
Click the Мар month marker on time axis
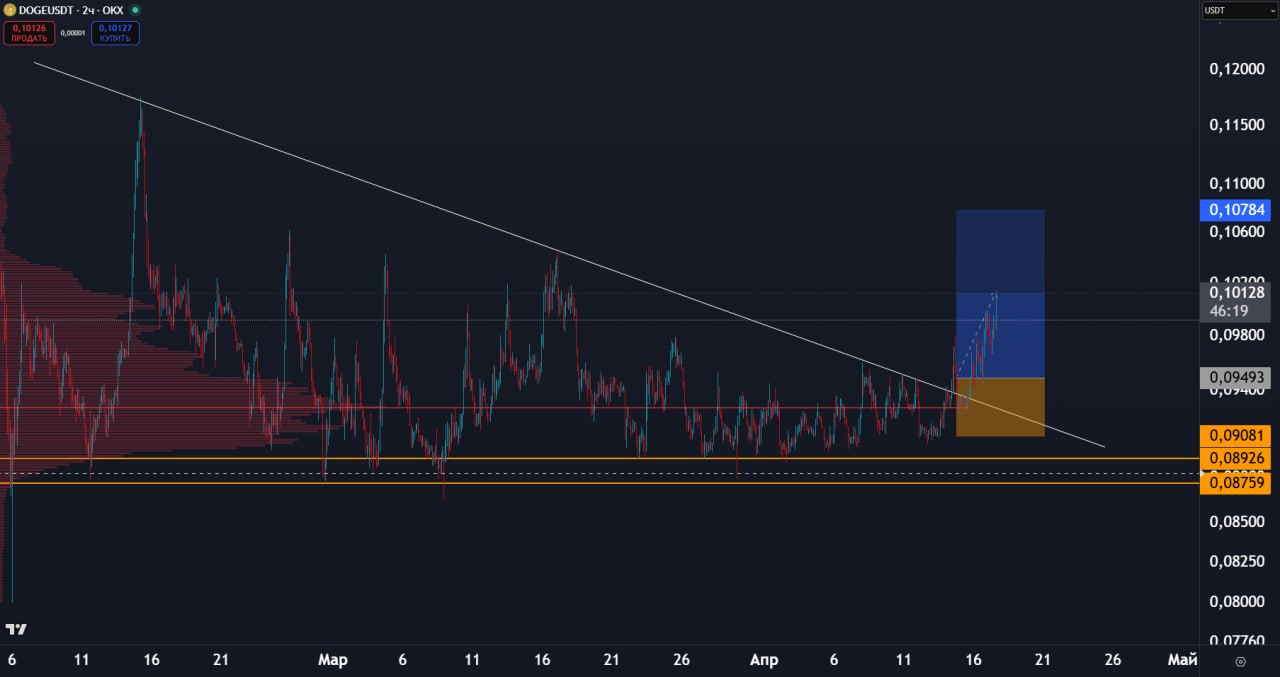(x=333, y=660)
